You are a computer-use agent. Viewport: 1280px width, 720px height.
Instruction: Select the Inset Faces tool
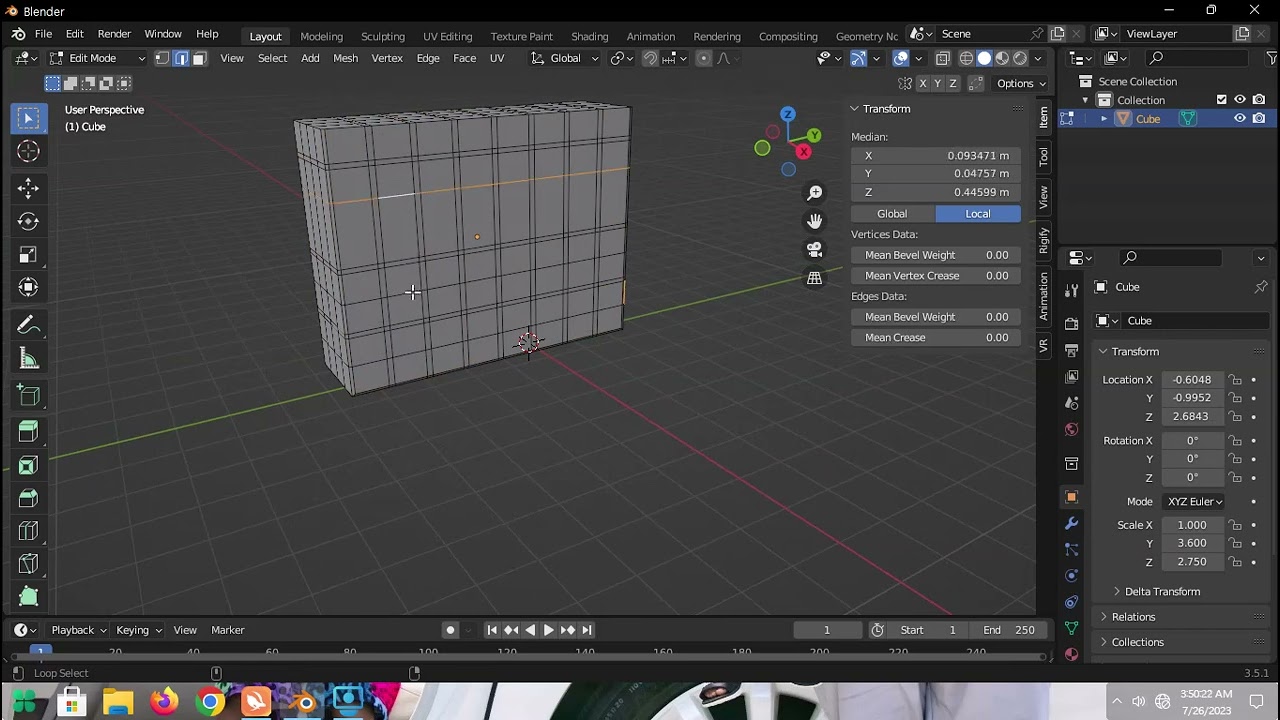(28, 465)
